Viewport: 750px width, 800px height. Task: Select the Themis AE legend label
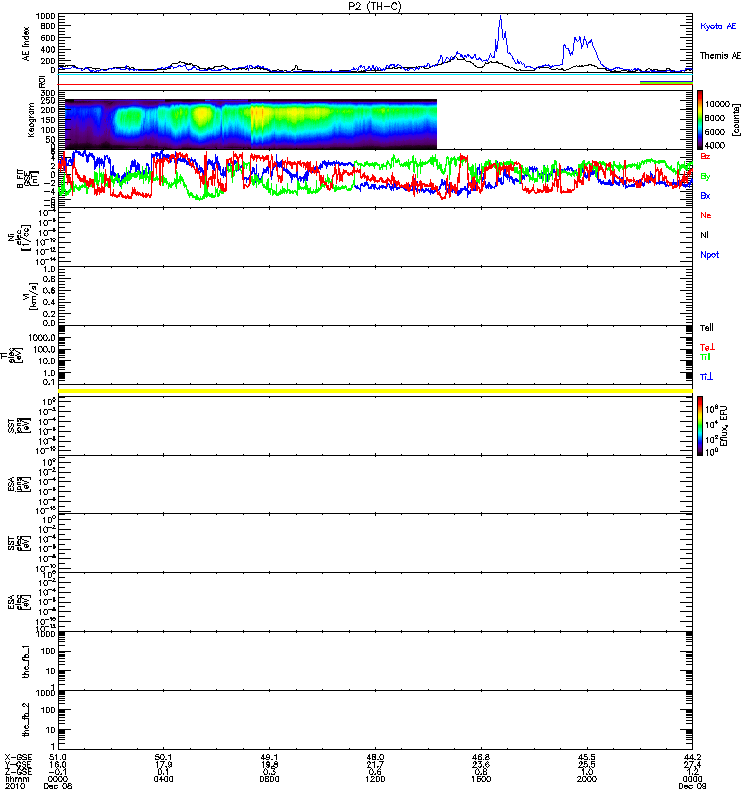point(720,56)
